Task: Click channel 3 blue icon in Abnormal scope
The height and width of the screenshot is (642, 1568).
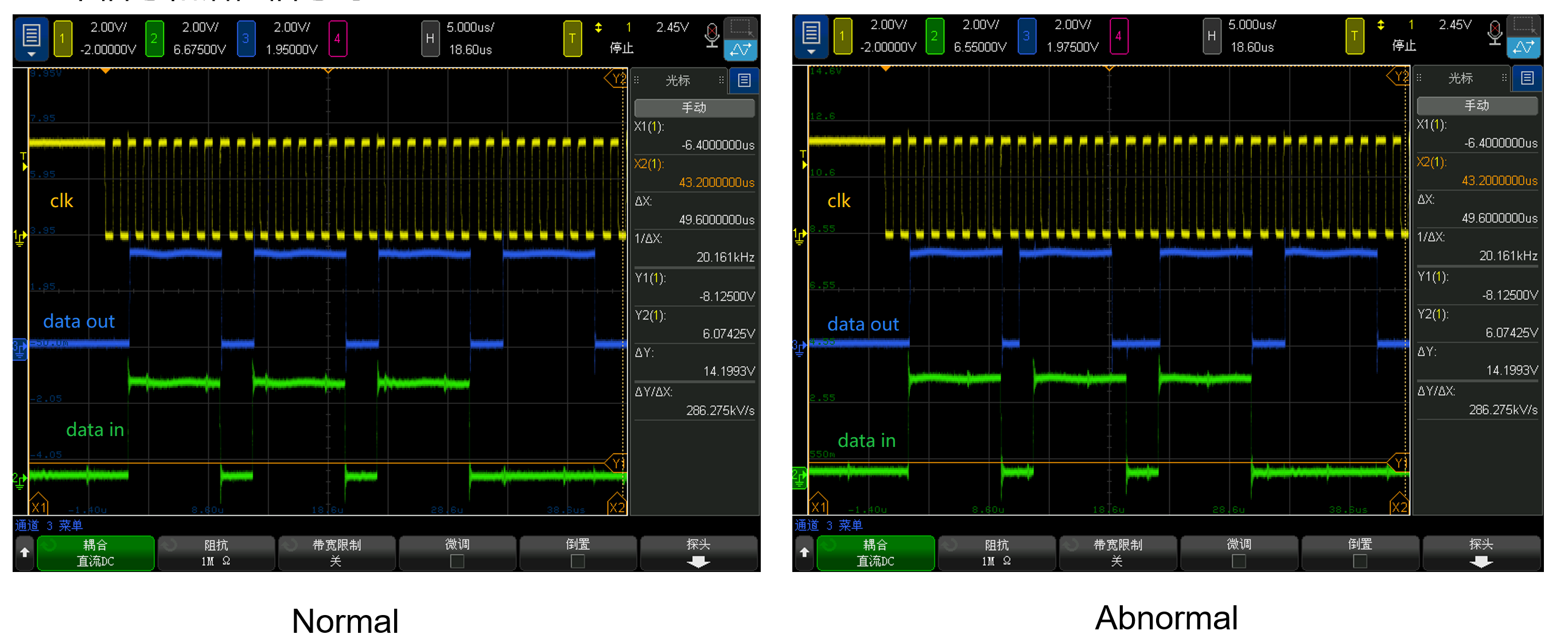Action: click(x=1026, y=36)
